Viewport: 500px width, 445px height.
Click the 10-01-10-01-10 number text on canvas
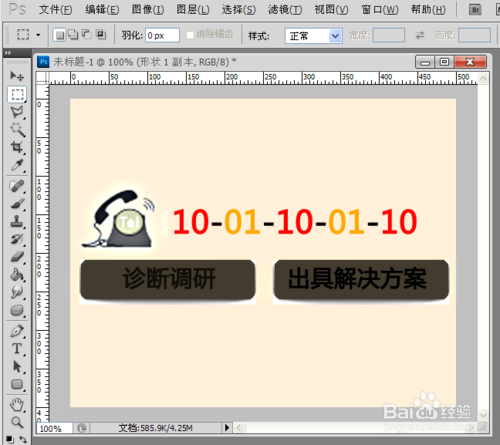(295, 221)
